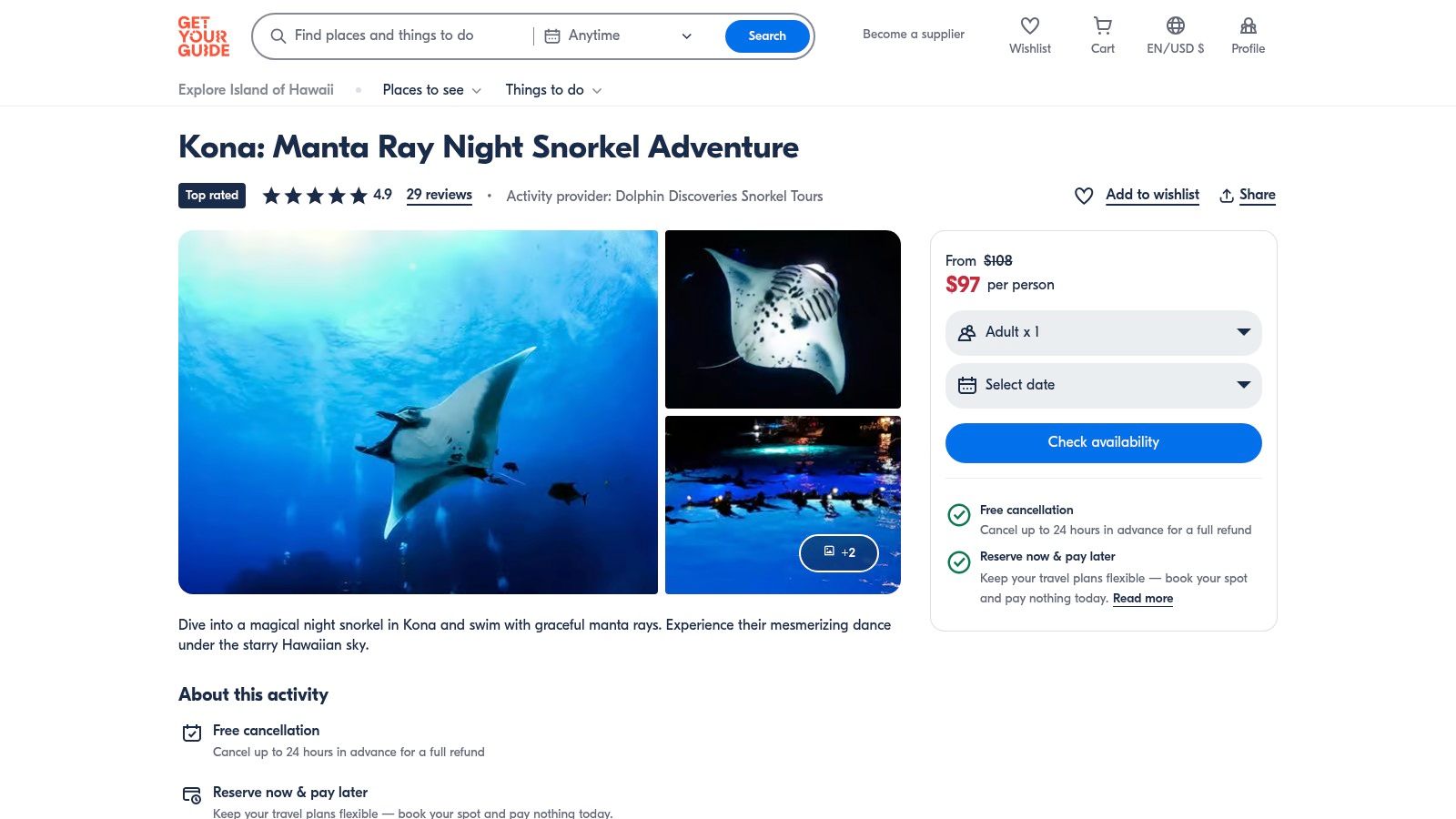Click the GetYourGuide logo
The image size is (1456, 819).
pos(203,36)
